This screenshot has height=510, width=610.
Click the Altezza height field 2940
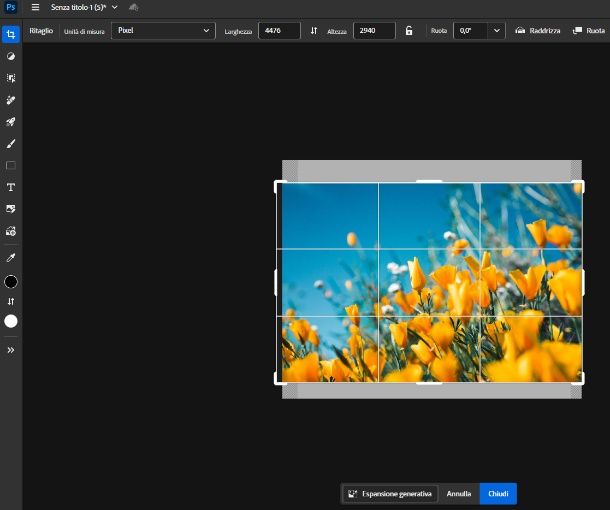(x=374, y=30)
